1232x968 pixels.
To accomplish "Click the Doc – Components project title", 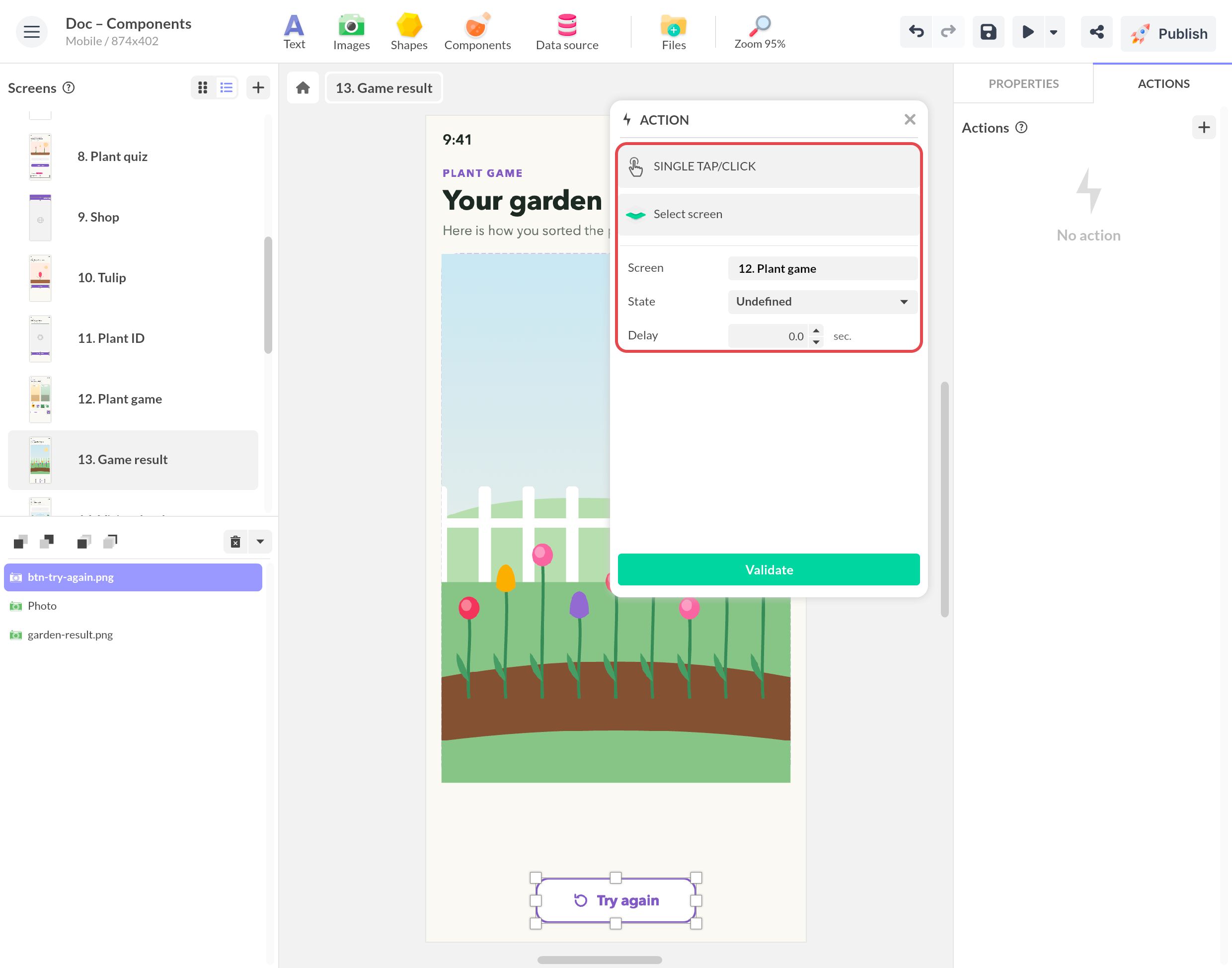I will (x=129, y=24).
